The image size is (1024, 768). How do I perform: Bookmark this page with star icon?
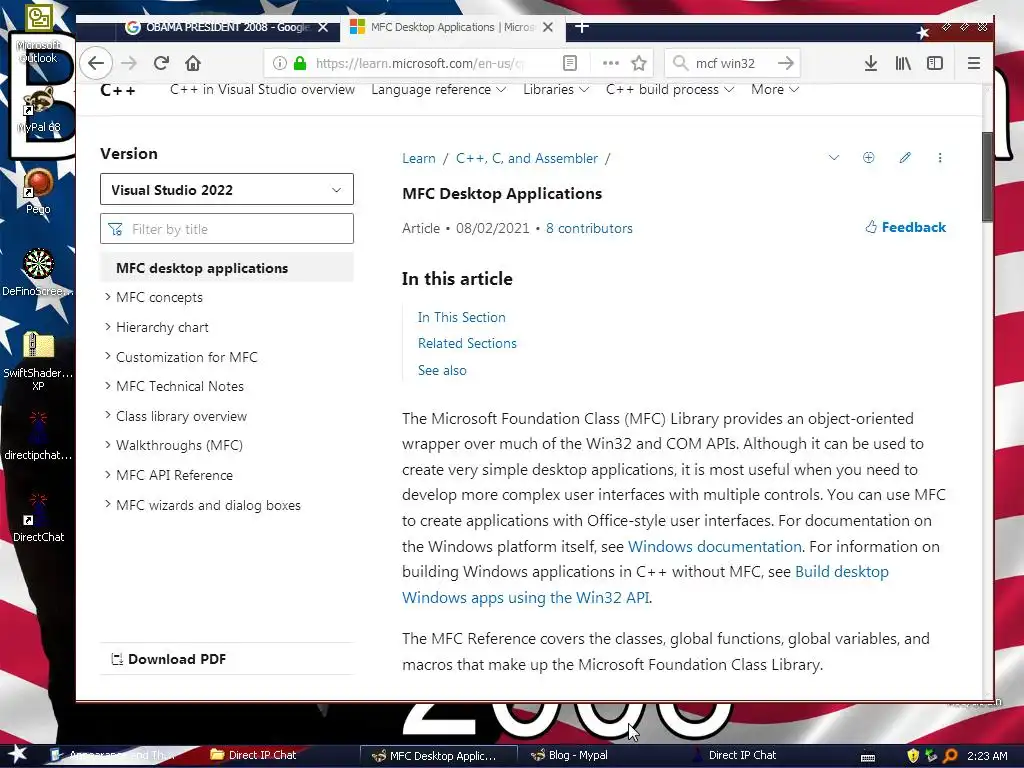pos(639,63)
